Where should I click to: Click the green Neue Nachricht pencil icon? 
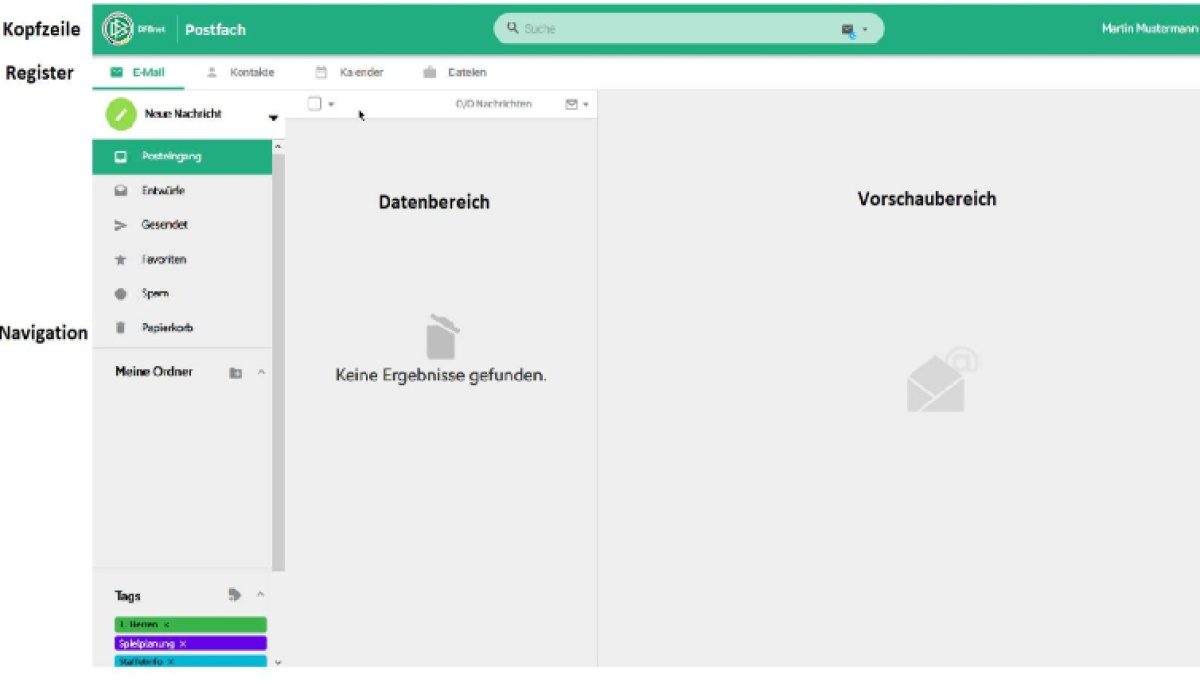[x=121, y=115]
